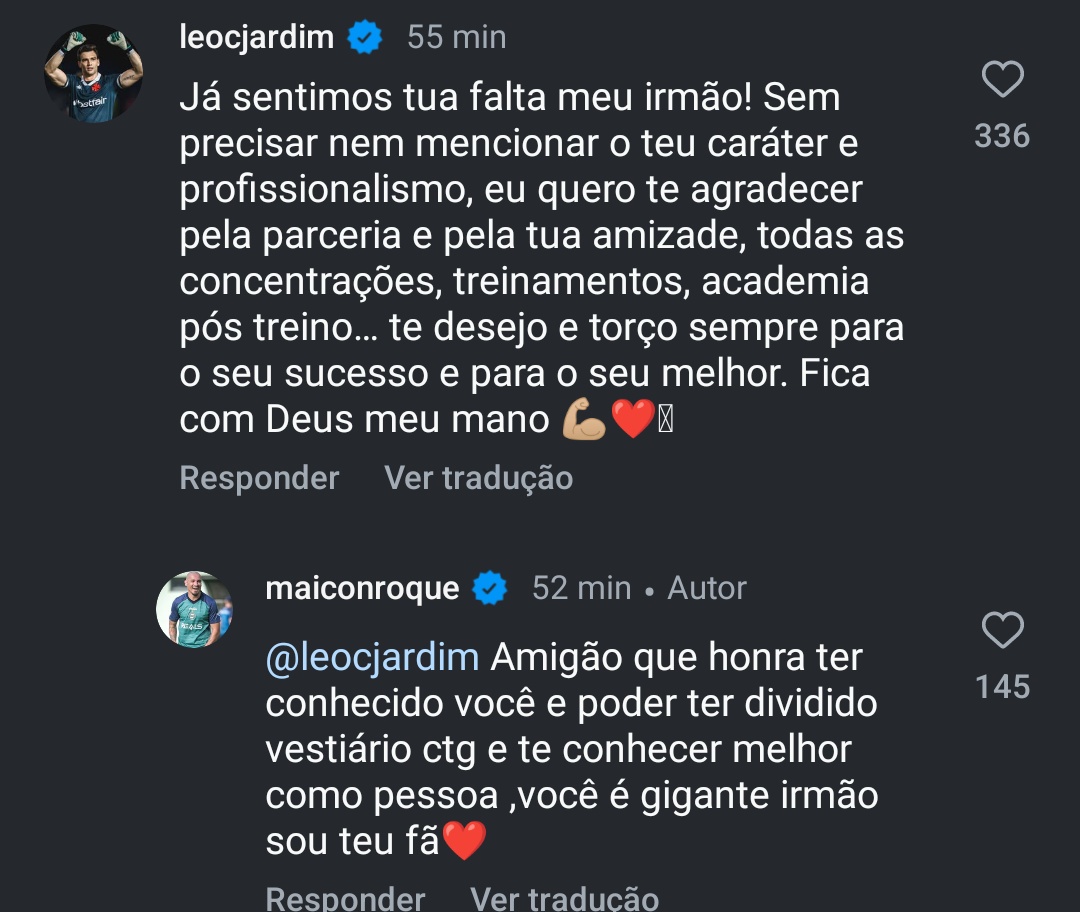Click maiconroque's verified badge

tap(489, 588)
